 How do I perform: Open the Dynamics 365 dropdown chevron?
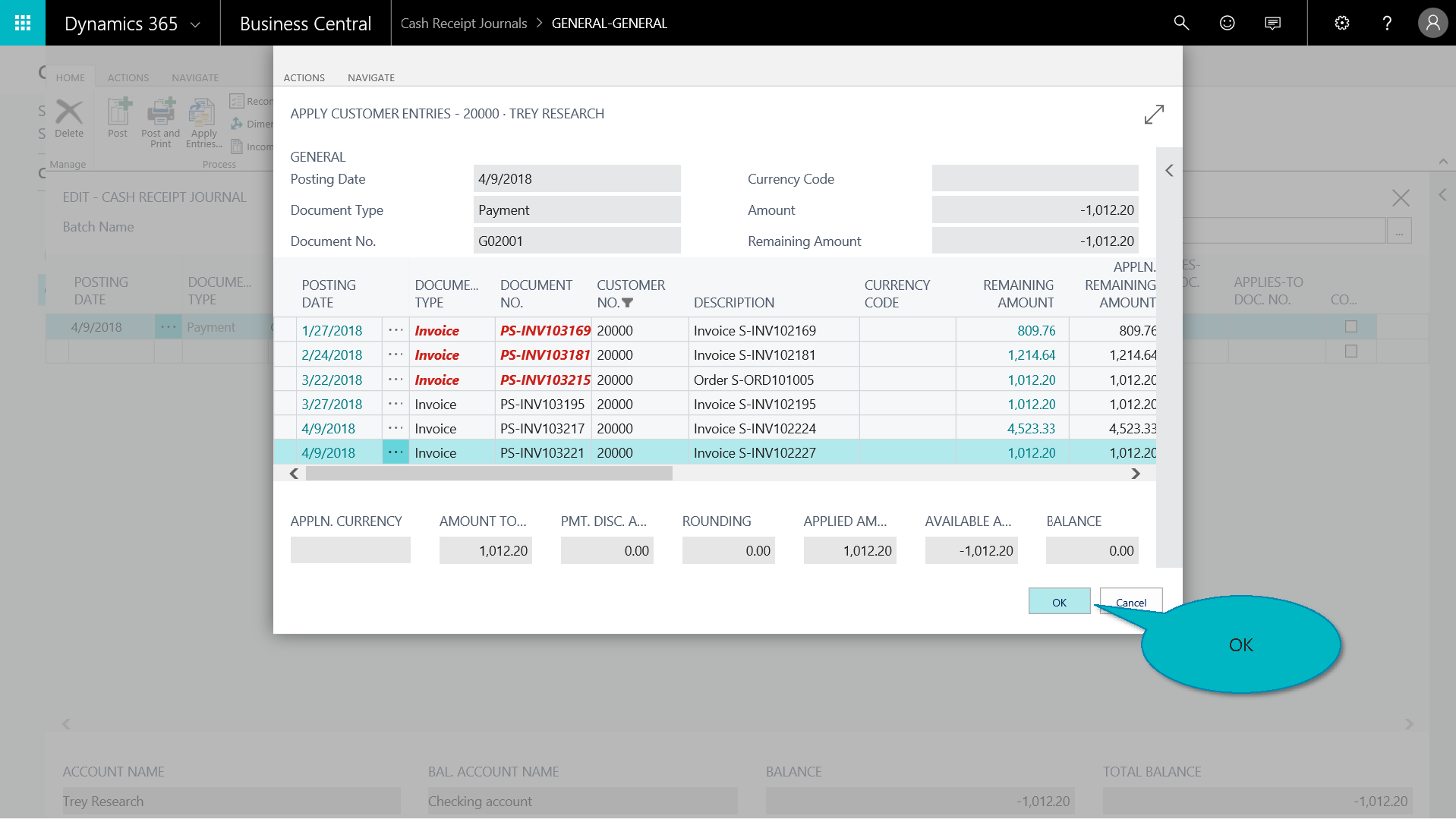click(195, 24)
